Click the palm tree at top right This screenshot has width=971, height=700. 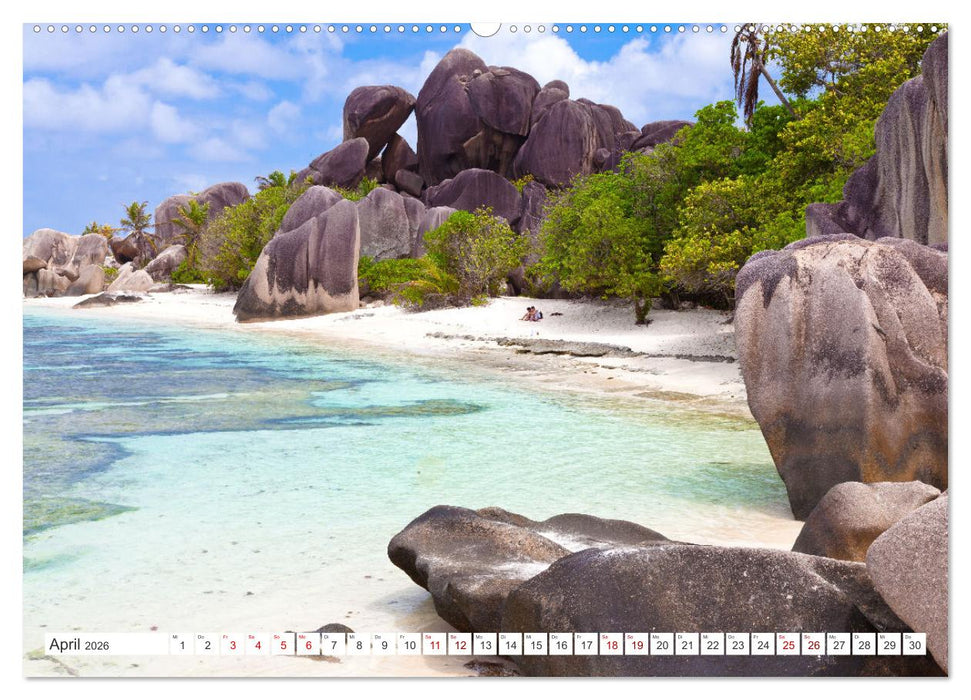752,65
